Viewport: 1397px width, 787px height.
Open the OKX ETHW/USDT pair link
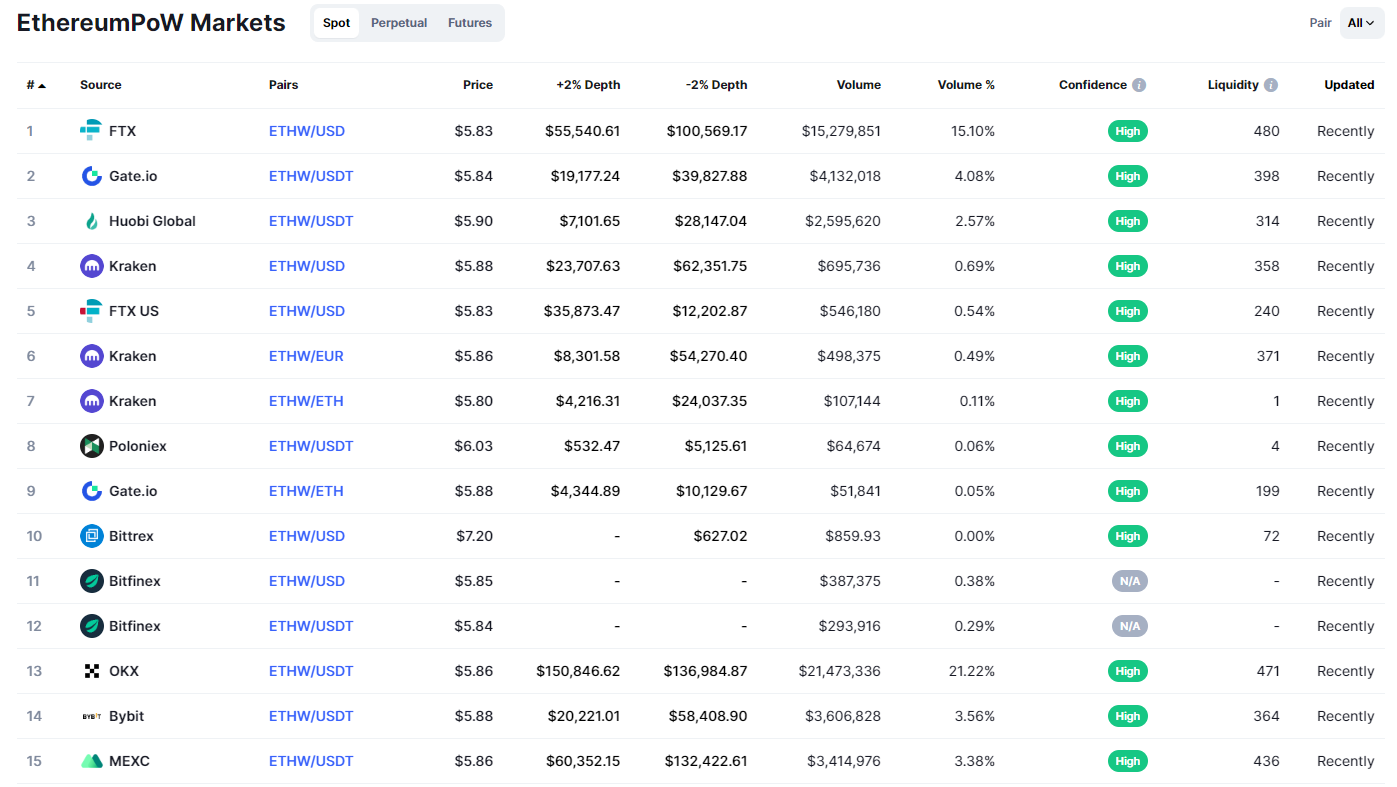311,671
